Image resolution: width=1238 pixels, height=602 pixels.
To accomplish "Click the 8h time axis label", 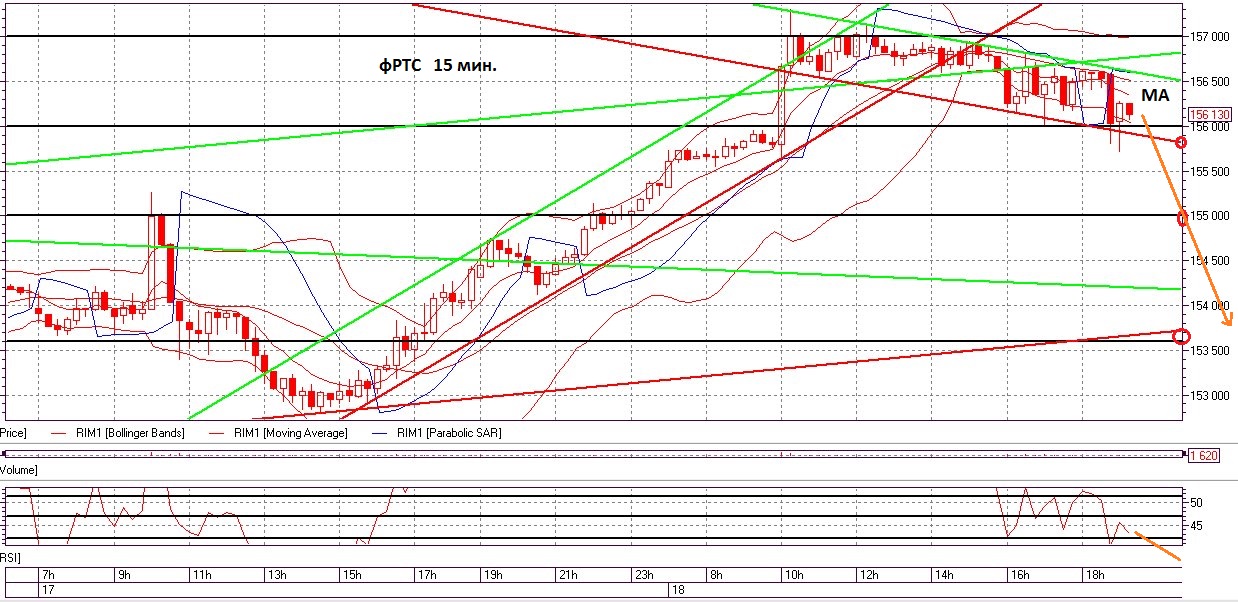I will 716,576.
